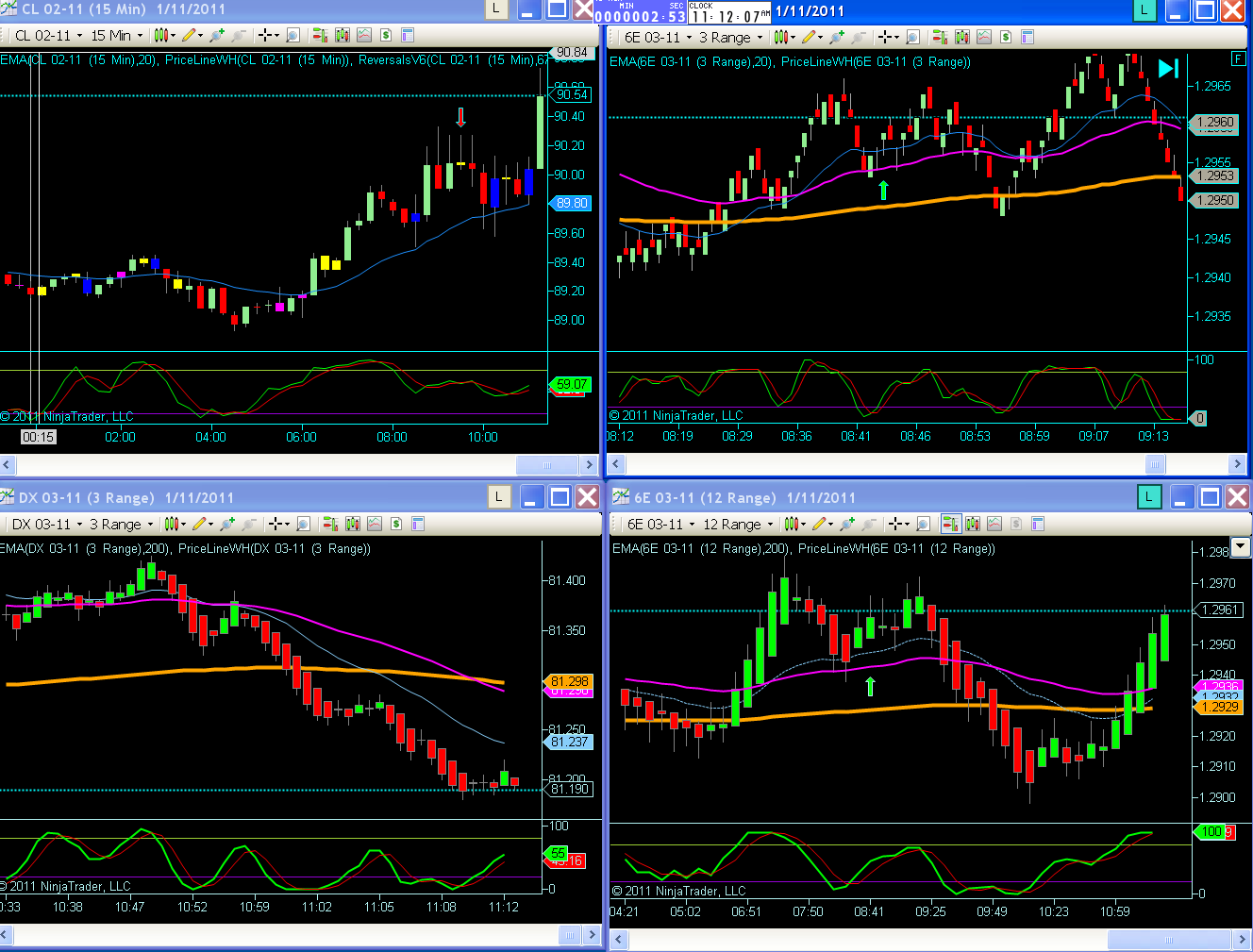Click right scroll arrow under DX 03-11 chart
The width and height of the screenshot is (1253, 952).
(593, 935)
